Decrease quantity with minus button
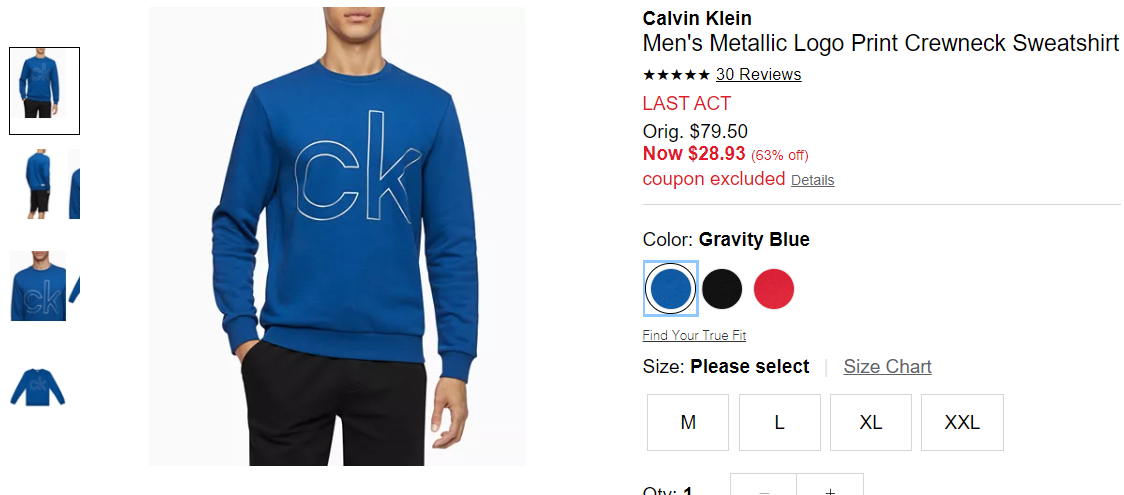The height and width of the screenshot is (495, 1124). (763, 487)
